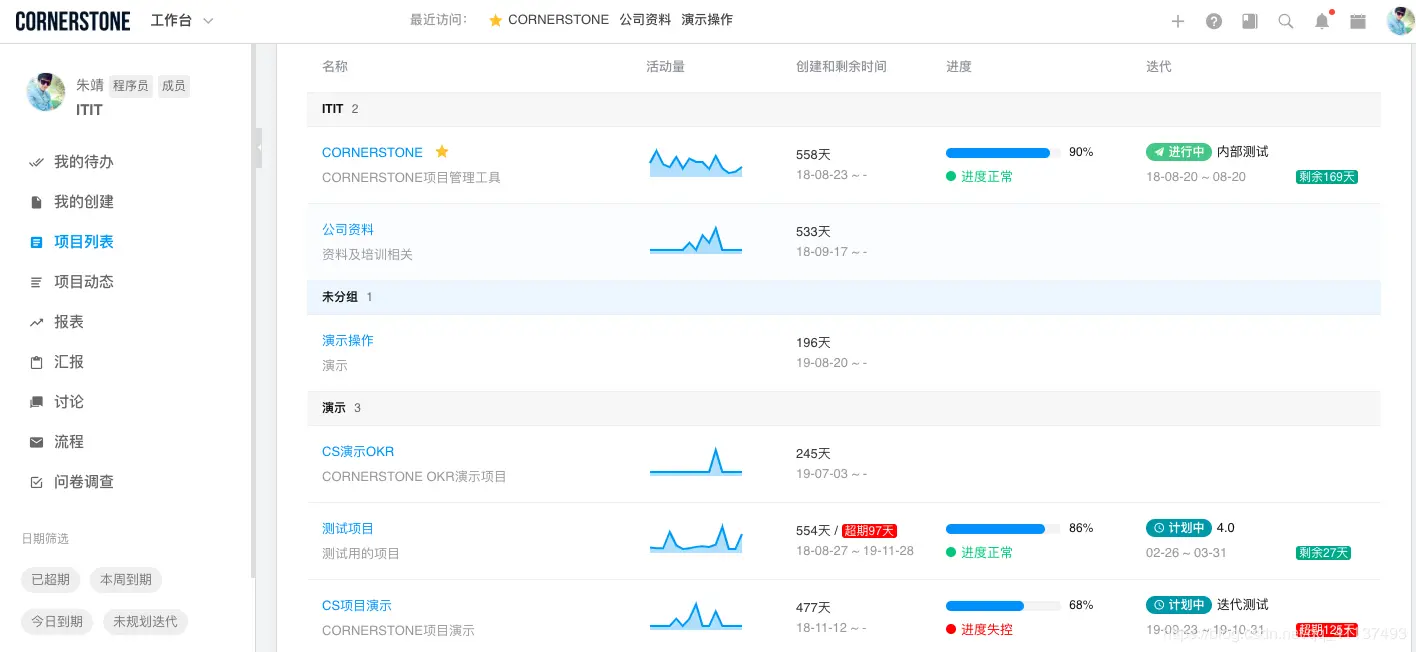Open the calendar icon in top bar

1358,19
